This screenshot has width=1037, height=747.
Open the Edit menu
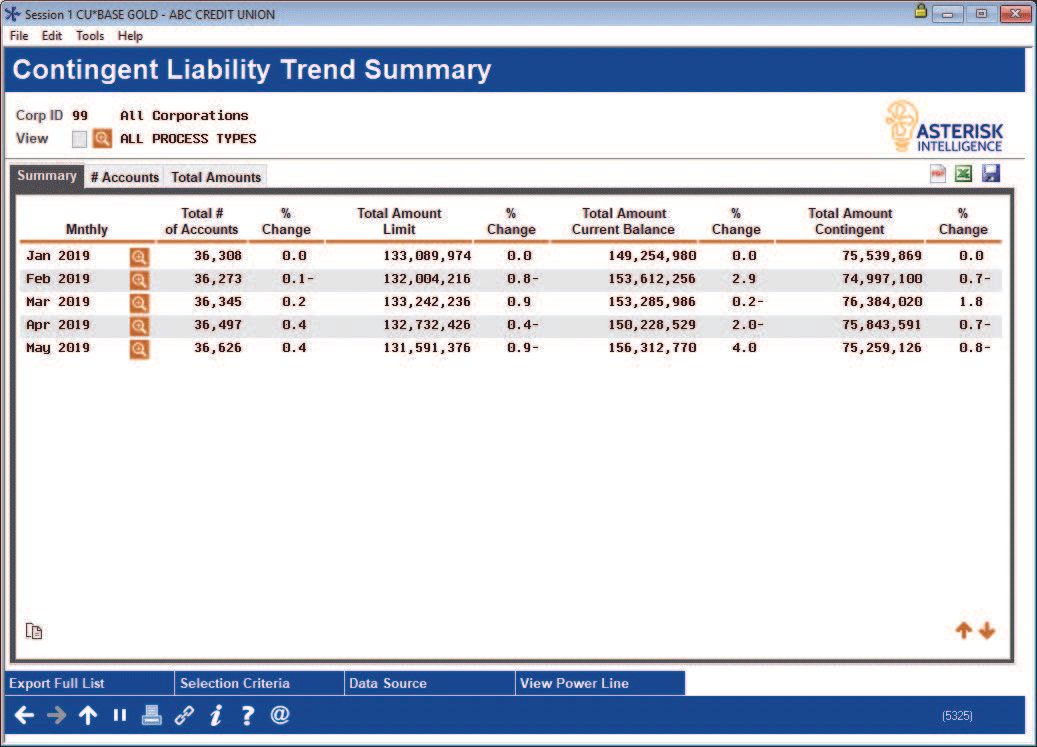point(52,36)
